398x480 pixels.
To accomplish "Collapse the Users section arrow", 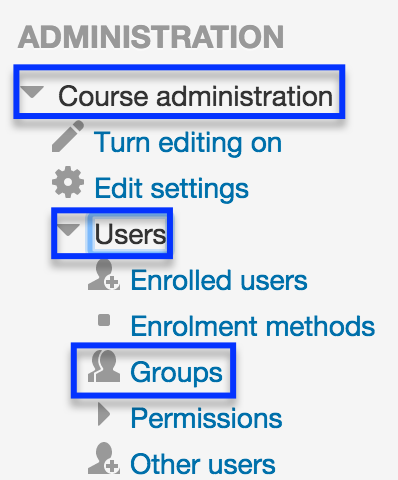I will (68, 229).
